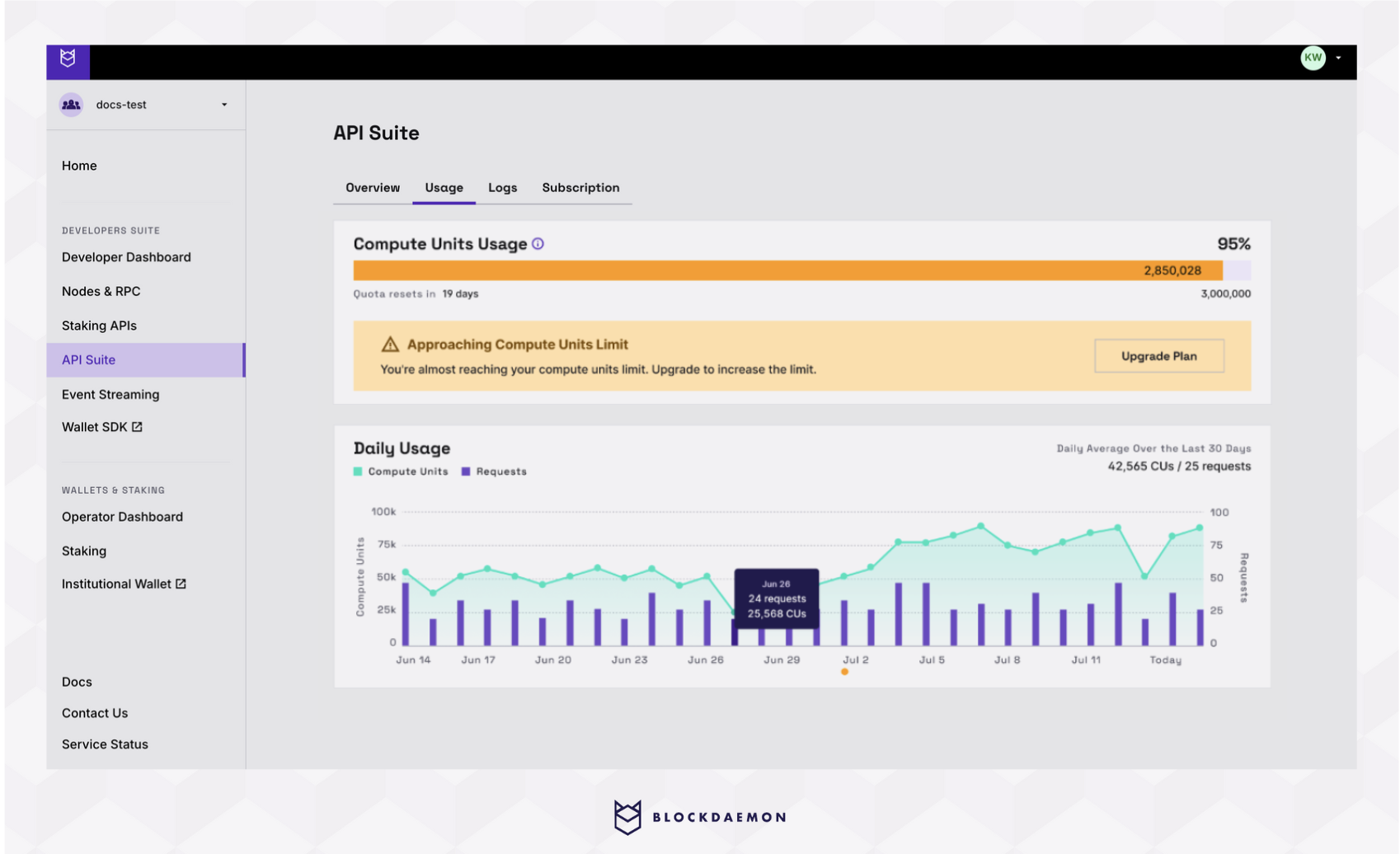
Task: Click the Jun 26 chart tooltip
Action: 777,598
